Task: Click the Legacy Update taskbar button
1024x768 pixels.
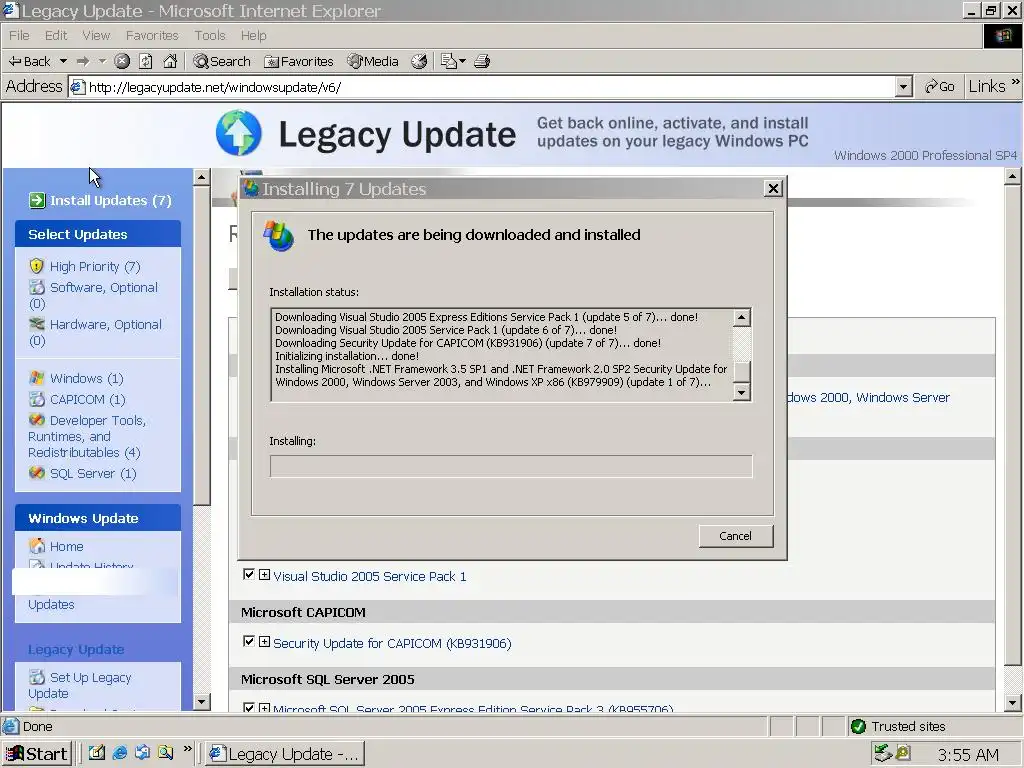Action: [284, 754]
